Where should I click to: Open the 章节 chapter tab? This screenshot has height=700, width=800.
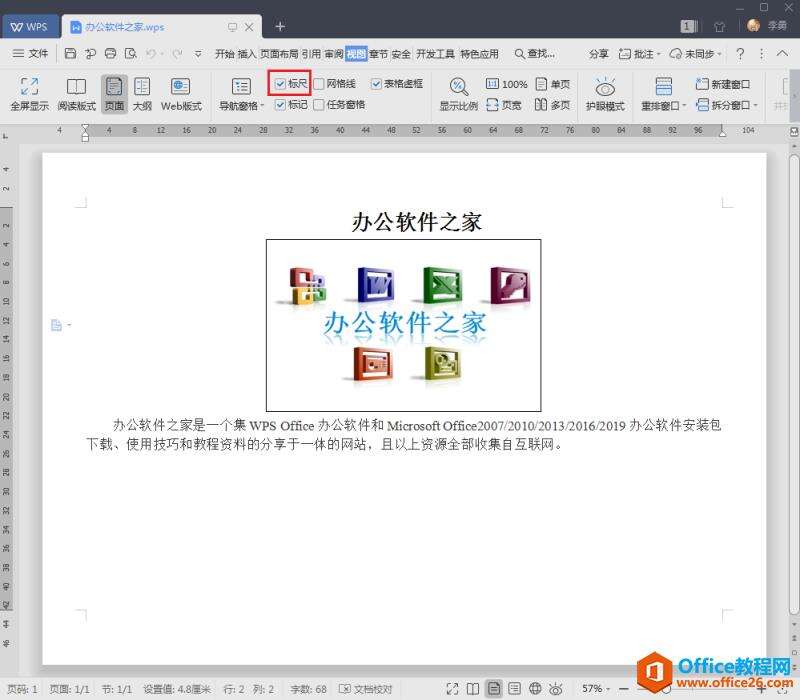[379, 54]
